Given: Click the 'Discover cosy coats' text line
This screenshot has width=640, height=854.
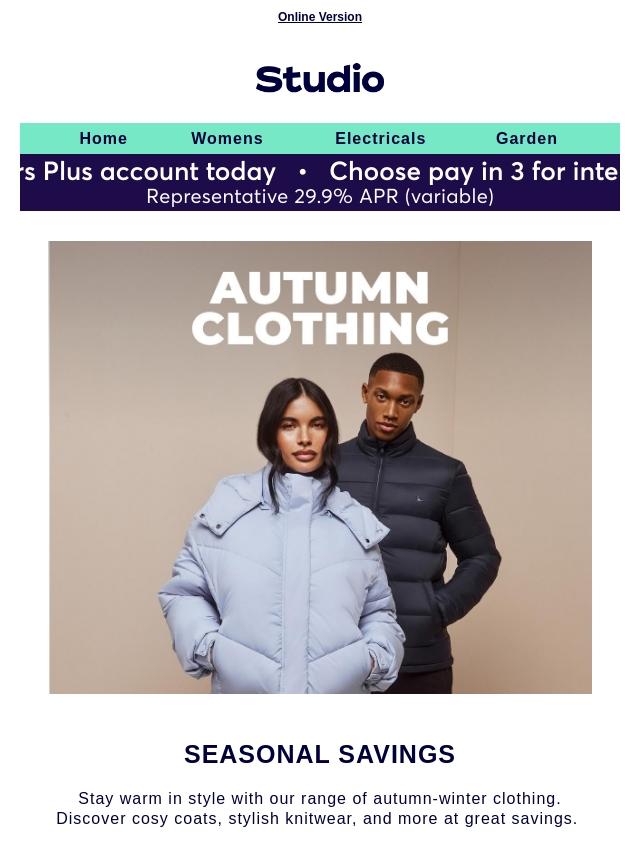Looking at the screenshot, I should (x=316, y=819).
